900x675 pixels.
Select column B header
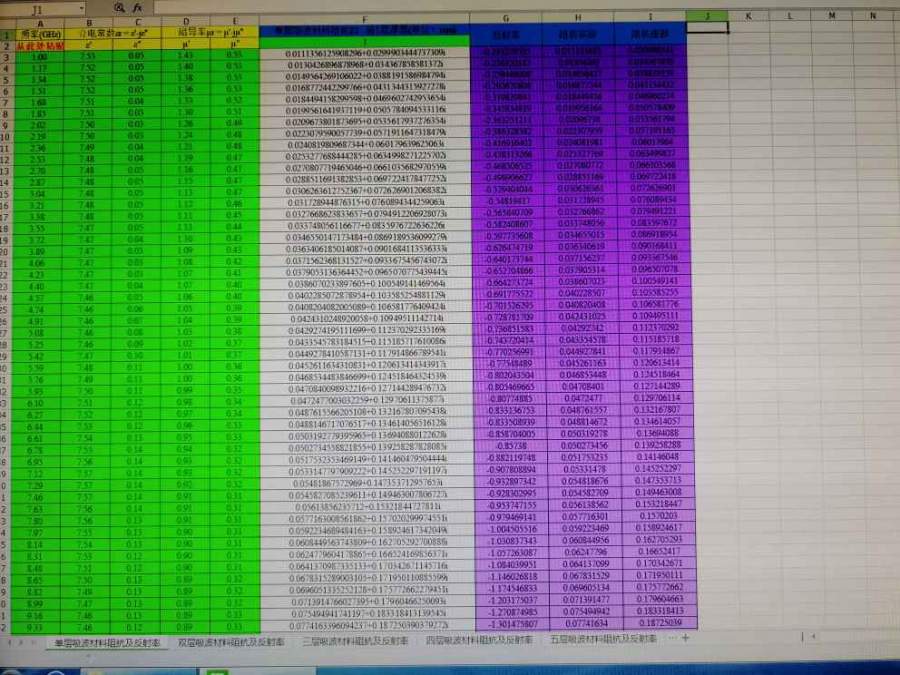(89, 23)
